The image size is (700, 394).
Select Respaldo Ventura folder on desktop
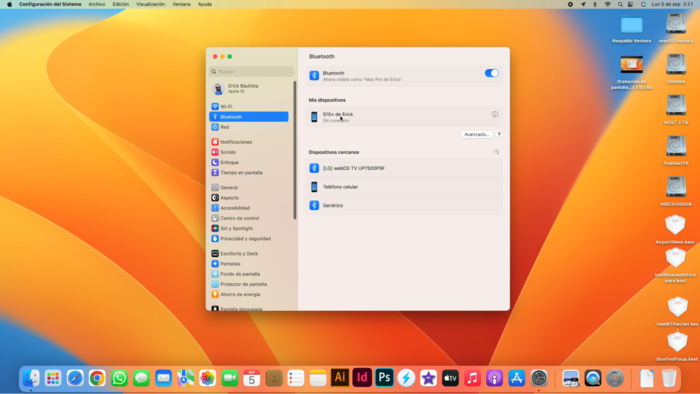point(631,29)
